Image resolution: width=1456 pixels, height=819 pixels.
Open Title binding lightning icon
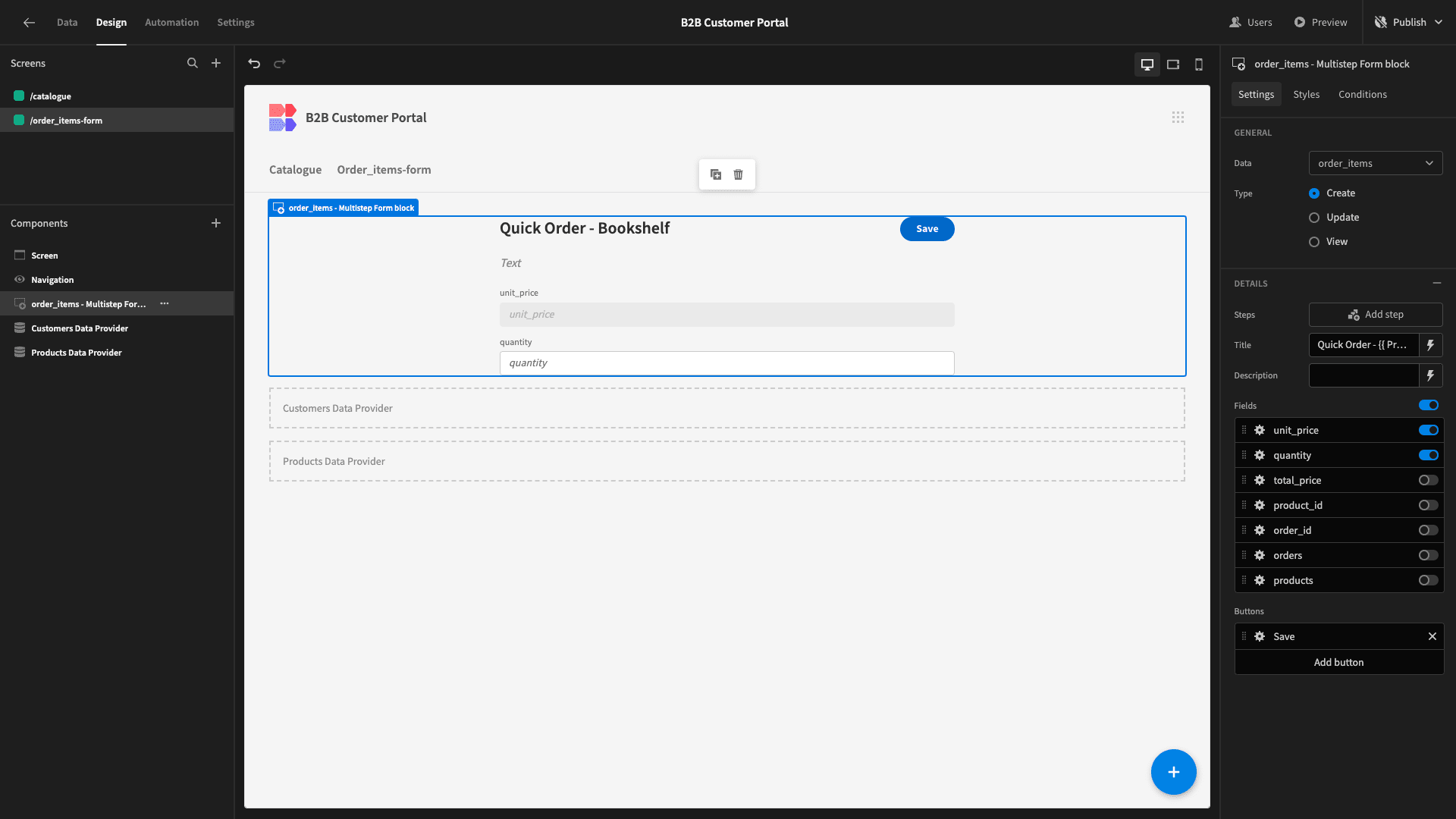pos(1430,345)
